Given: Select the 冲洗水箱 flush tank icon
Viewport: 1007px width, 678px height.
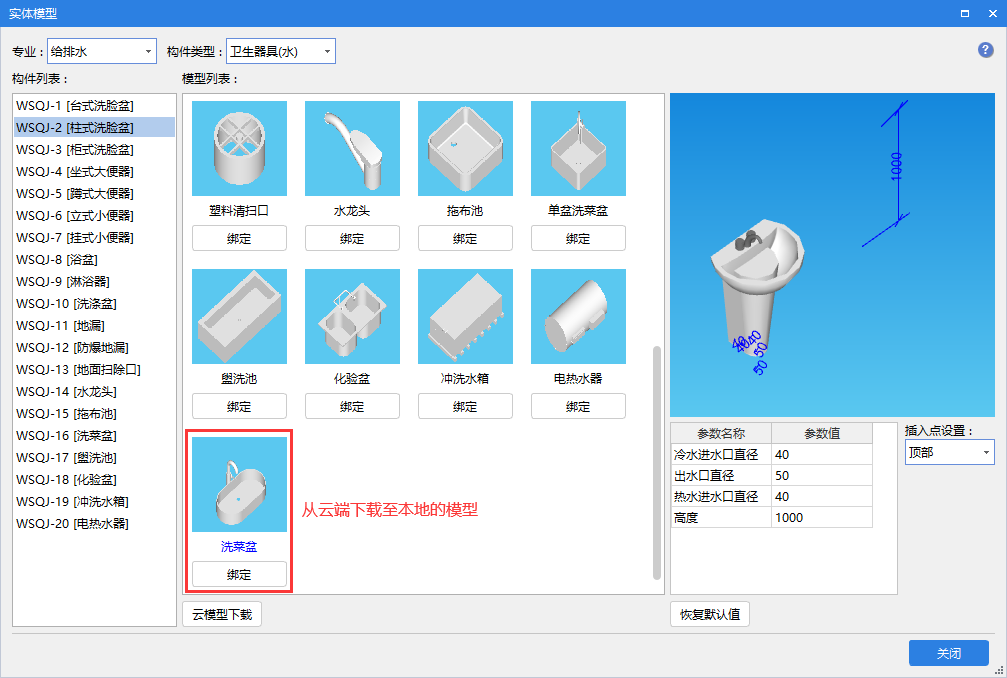Looking at the screenshot, I should [465, 316].
